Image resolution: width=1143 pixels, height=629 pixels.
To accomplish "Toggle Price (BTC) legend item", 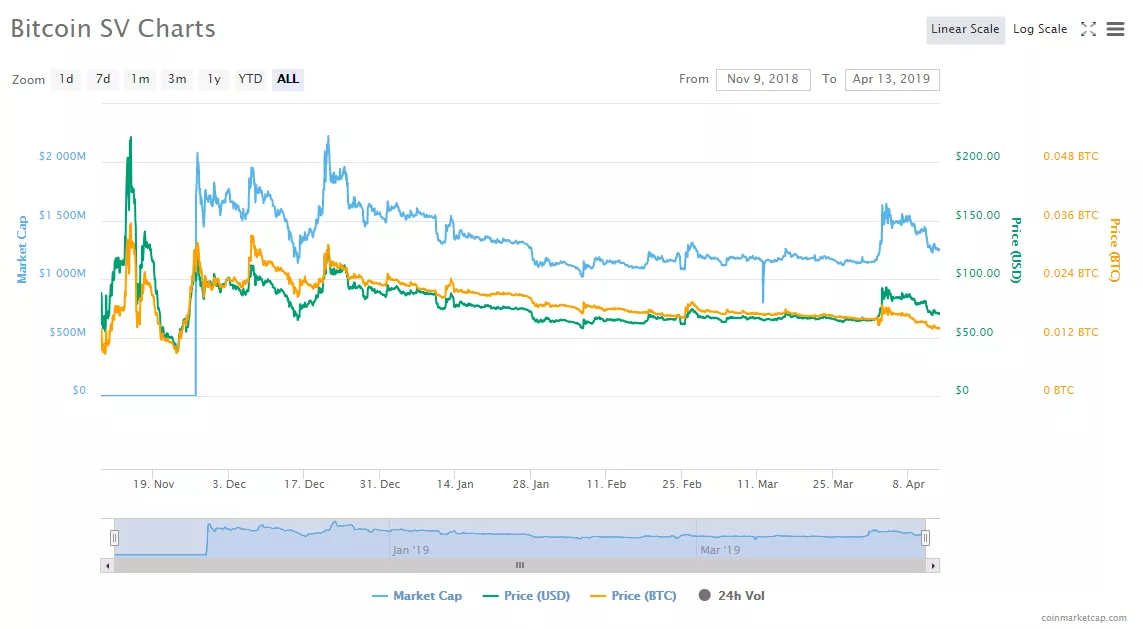I will pos(634,596).
